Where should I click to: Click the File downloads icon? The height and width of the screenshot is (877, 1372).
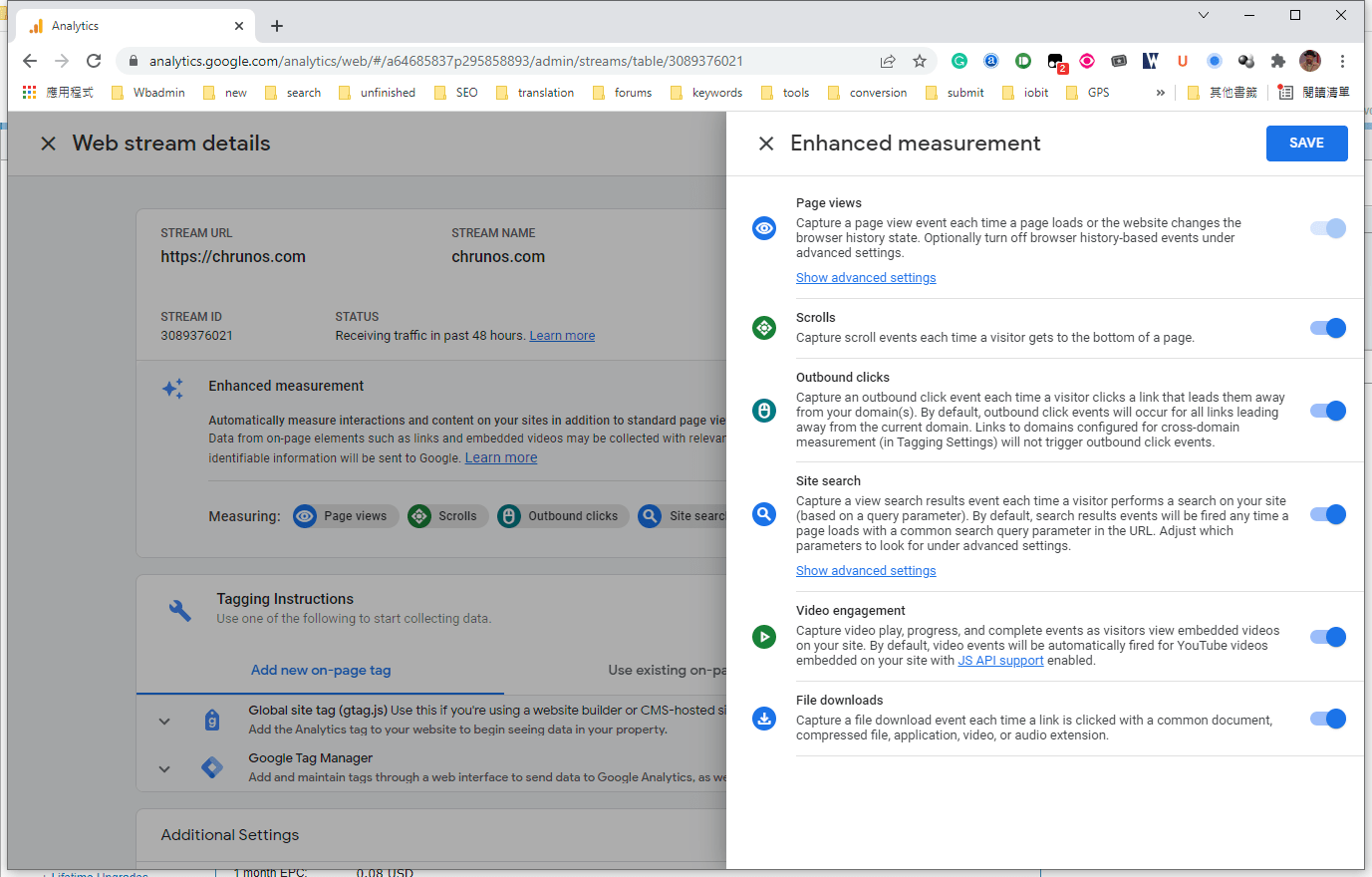point(764,719)
